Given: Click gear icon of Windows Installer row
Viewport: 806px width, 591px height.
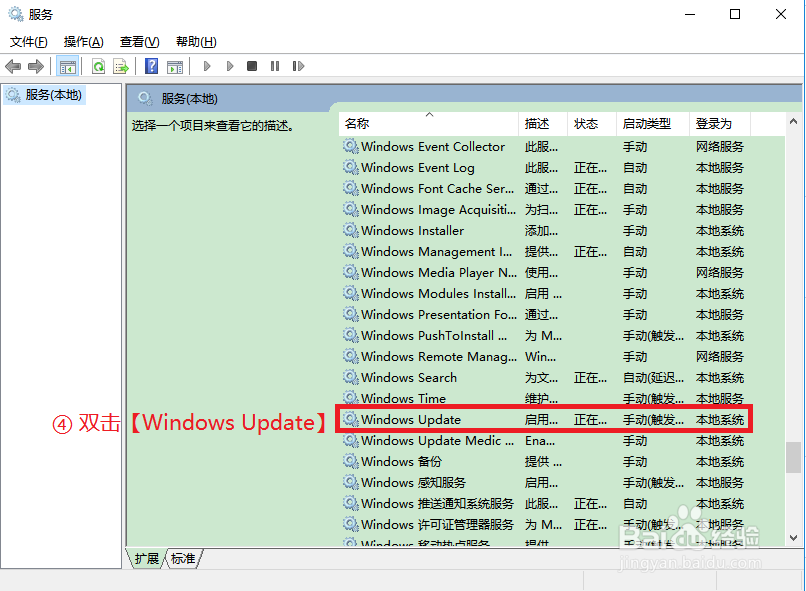Looking at the screenshot, I should (x=351, y=230).
